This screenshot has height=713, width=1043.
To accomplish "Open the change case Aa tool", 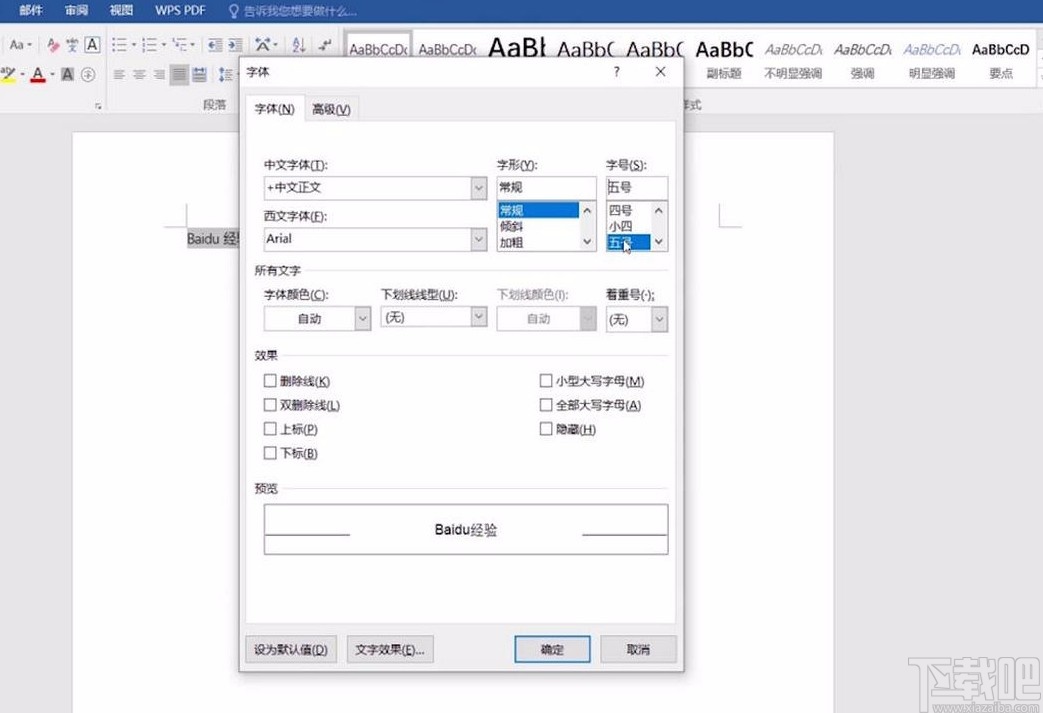I will (17, 44).
